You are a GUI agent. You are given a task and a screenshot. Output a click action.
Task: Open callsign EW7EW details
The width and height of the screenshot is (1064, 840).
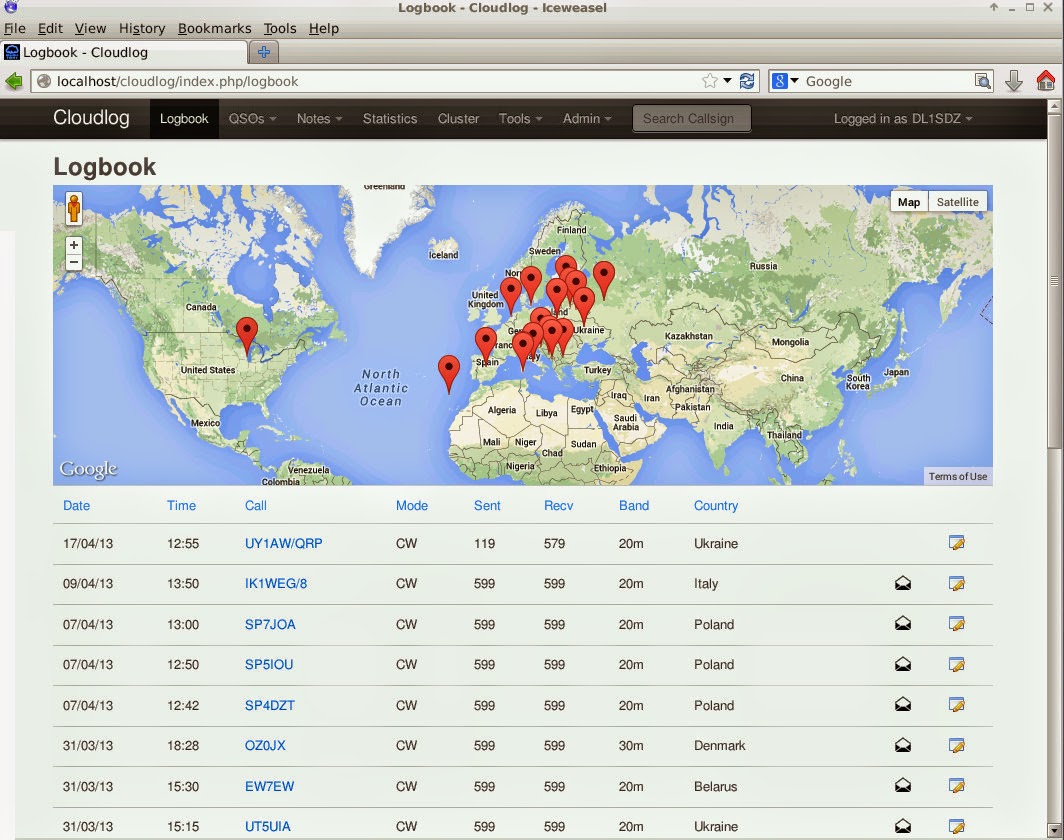pyautogui.click(x=269, y=786)
